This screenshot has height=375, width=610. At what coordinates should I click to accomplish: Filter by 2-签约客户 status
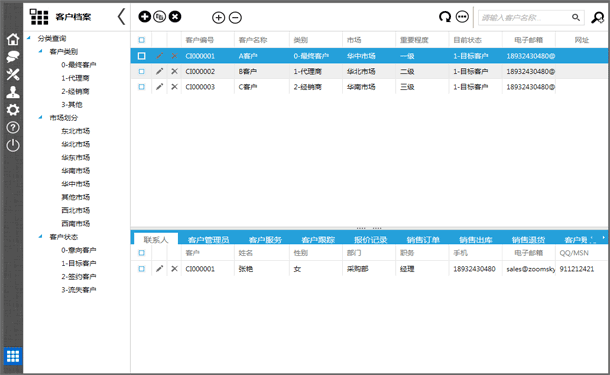(79, 276)
